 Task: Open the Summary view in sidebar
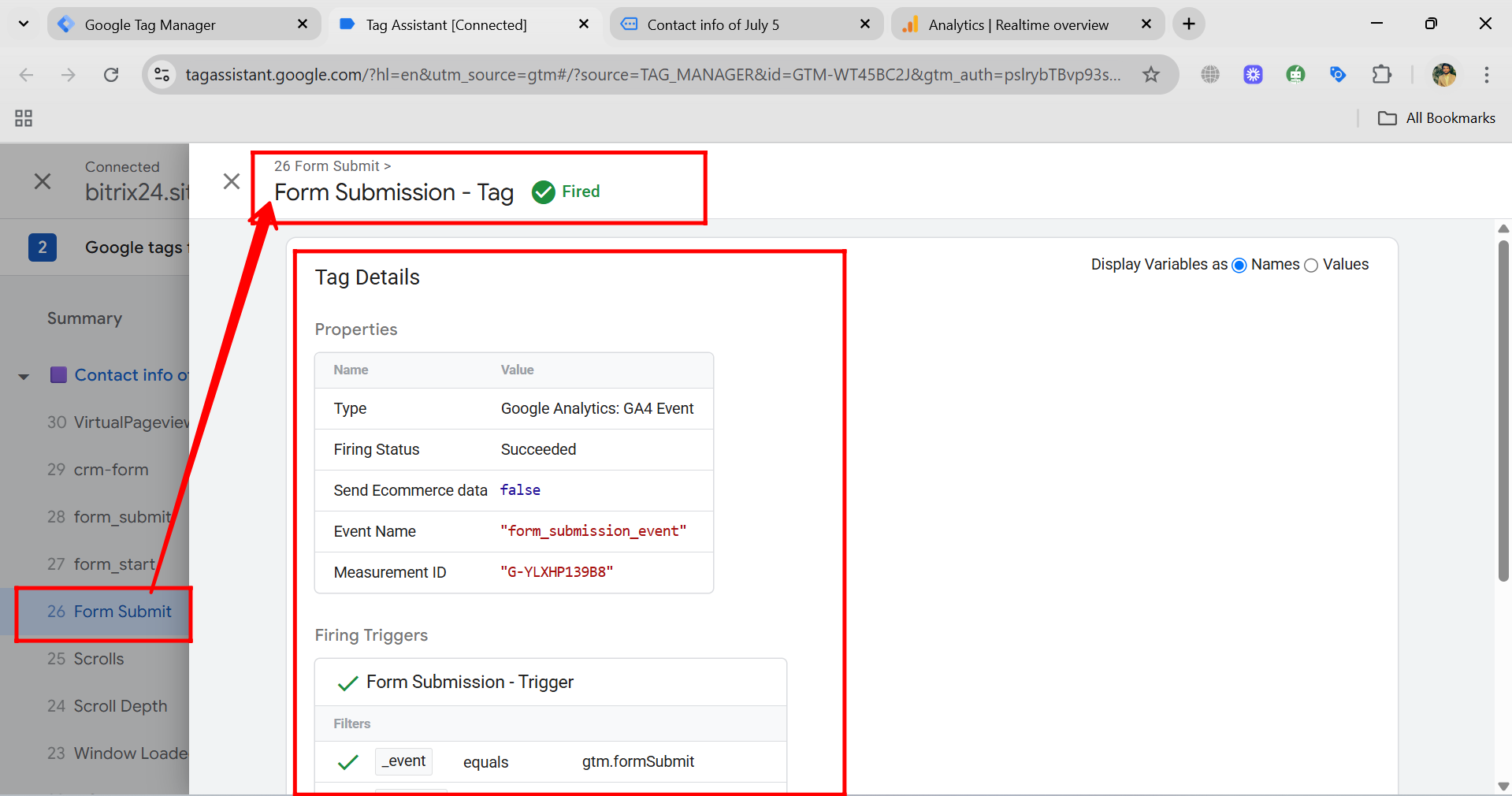pyautogui.click(x=84, y=318)
